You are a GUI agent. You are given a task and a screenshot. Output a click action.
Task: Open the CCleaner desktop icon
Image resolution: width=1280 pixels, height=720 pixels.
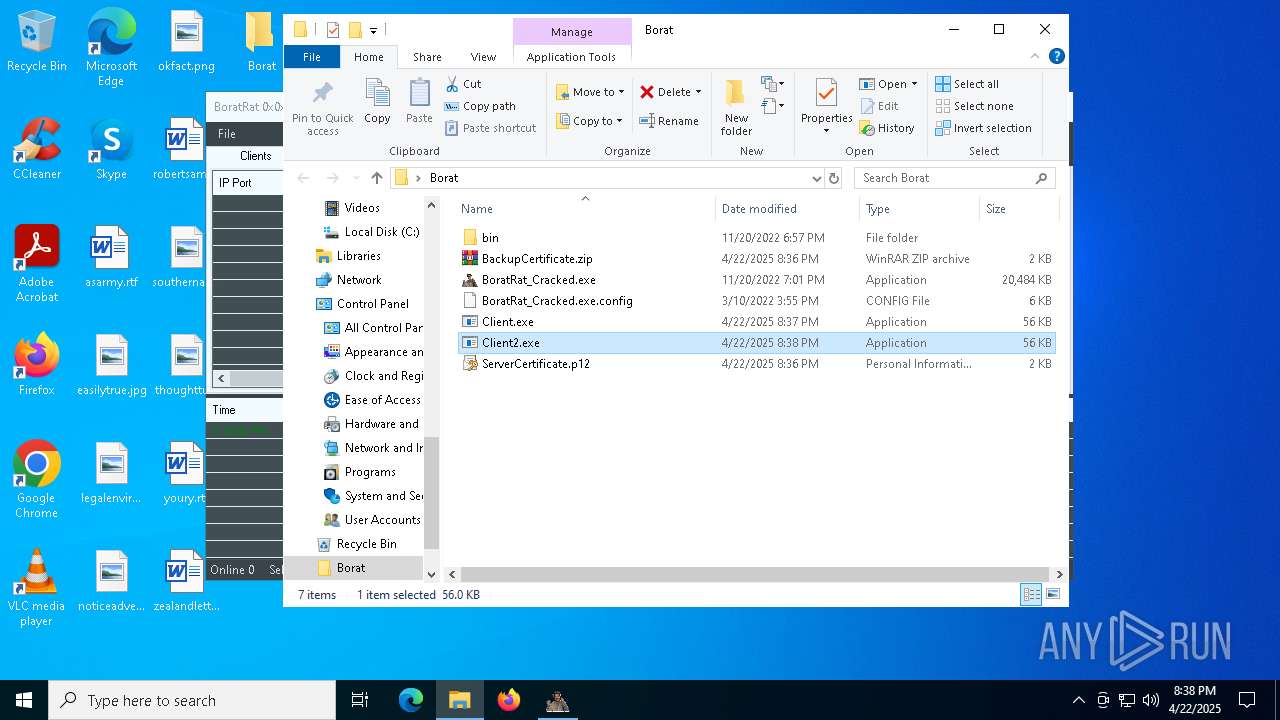coord(37,149)
